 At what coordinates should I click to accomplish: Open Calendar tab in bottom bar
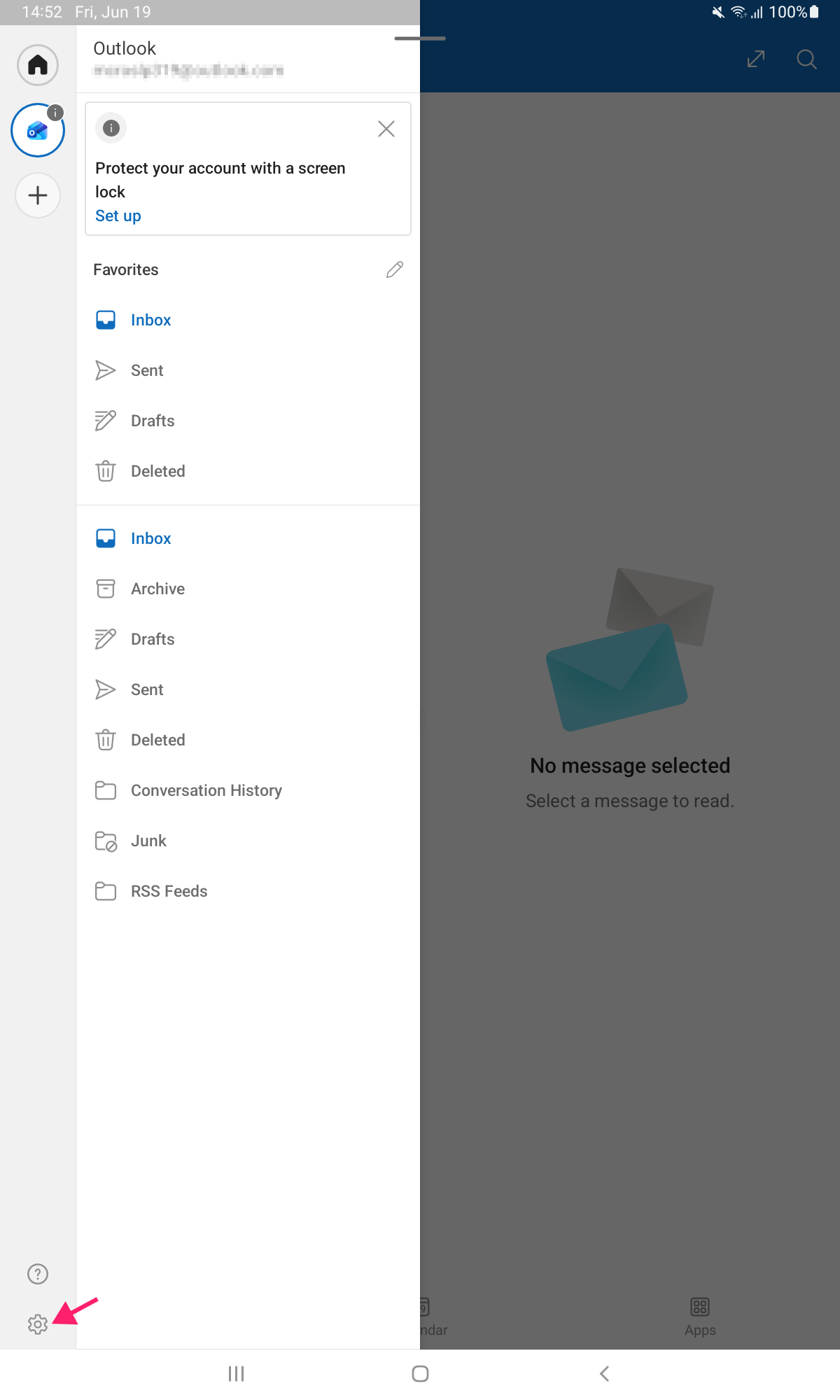coord(434,1317)
